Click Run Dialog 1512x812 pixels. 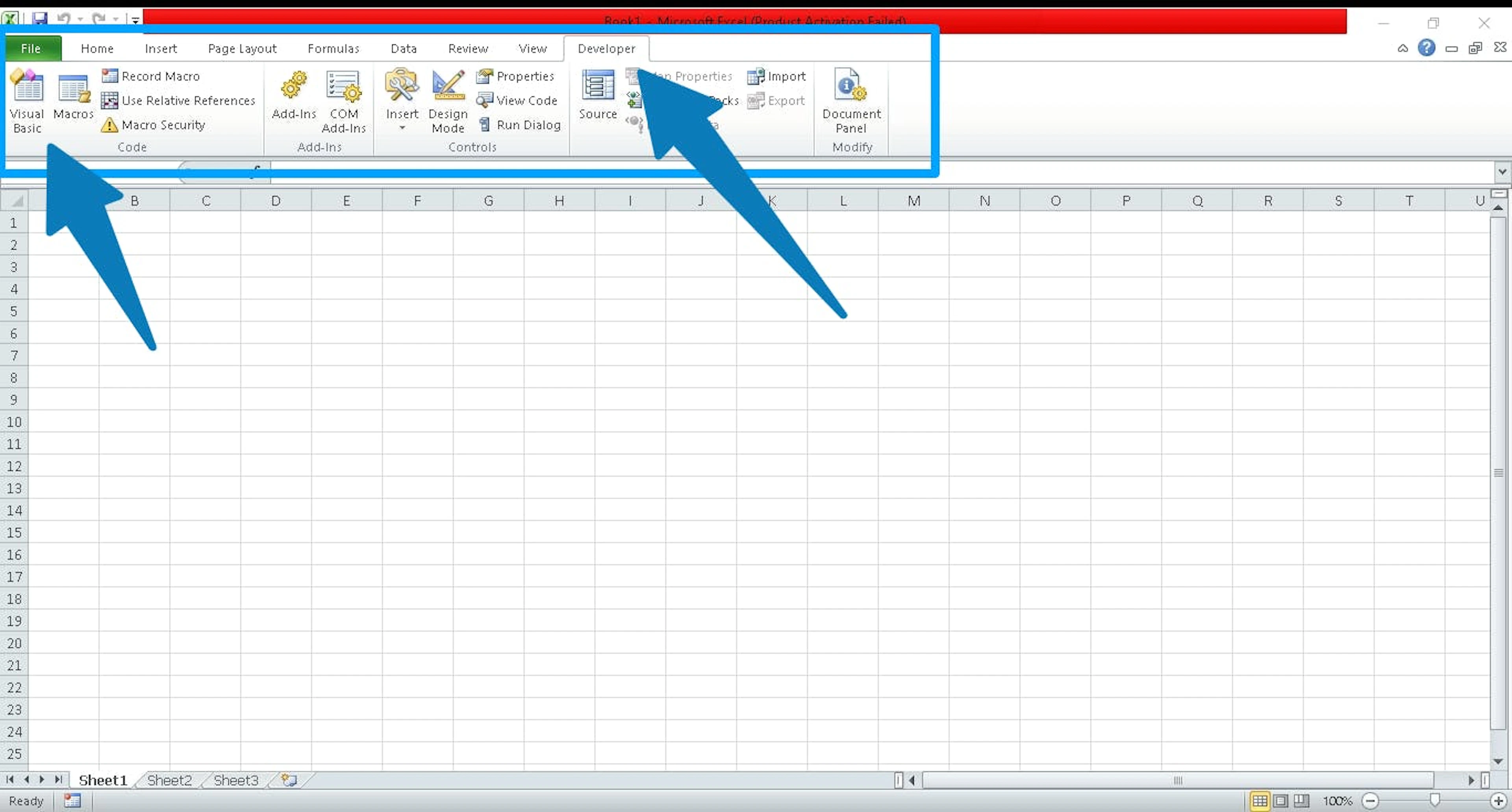tap(519, 125)
